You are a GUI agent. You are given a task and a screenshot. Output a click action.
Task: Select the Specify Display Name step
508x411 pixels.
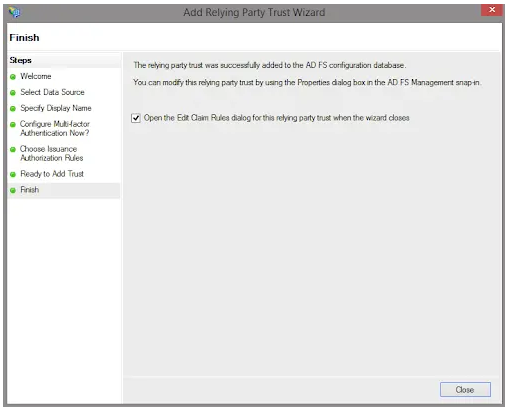coord(56,108)
